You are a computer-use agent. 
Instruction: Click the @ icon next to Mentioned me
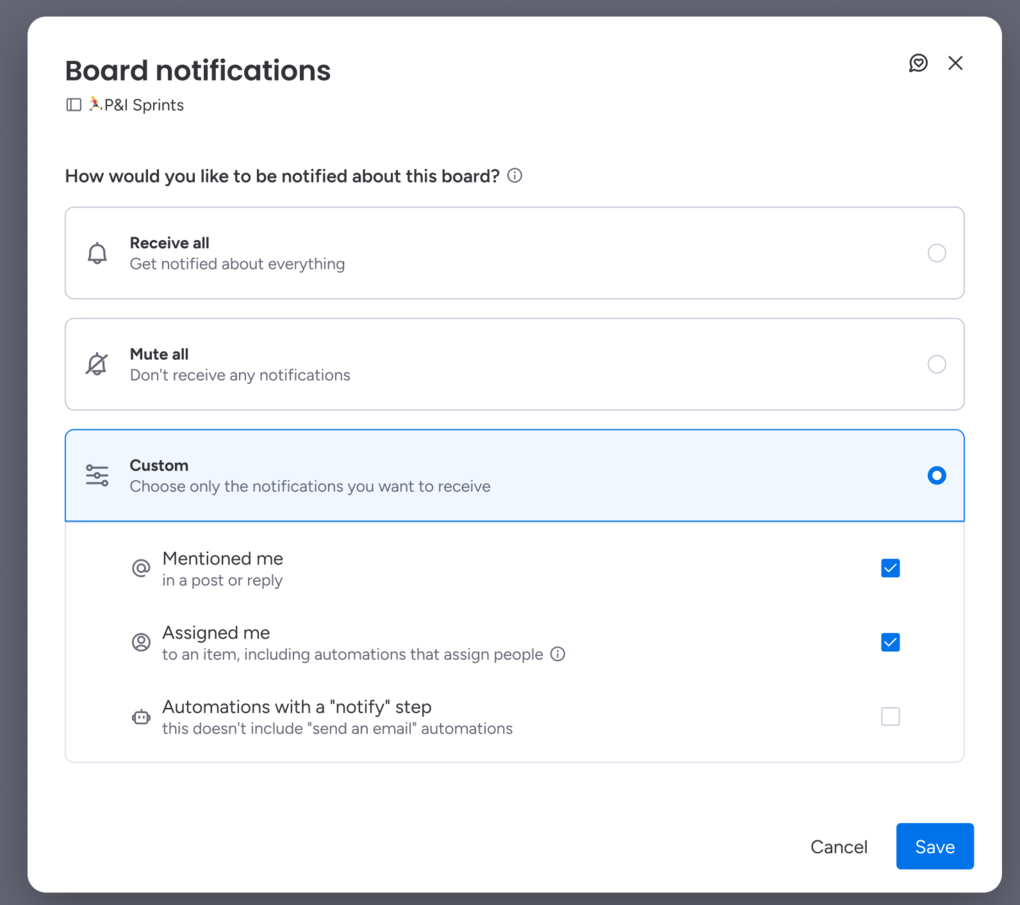(x=141, y=568)
